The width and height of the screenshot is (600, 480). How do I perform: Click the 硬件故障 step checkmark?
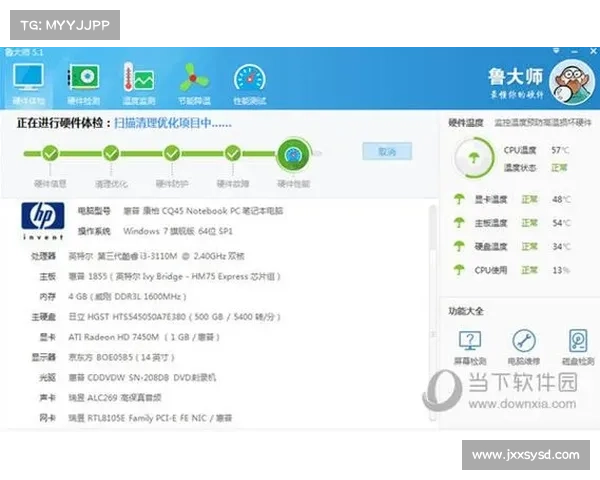click(233, 153)
